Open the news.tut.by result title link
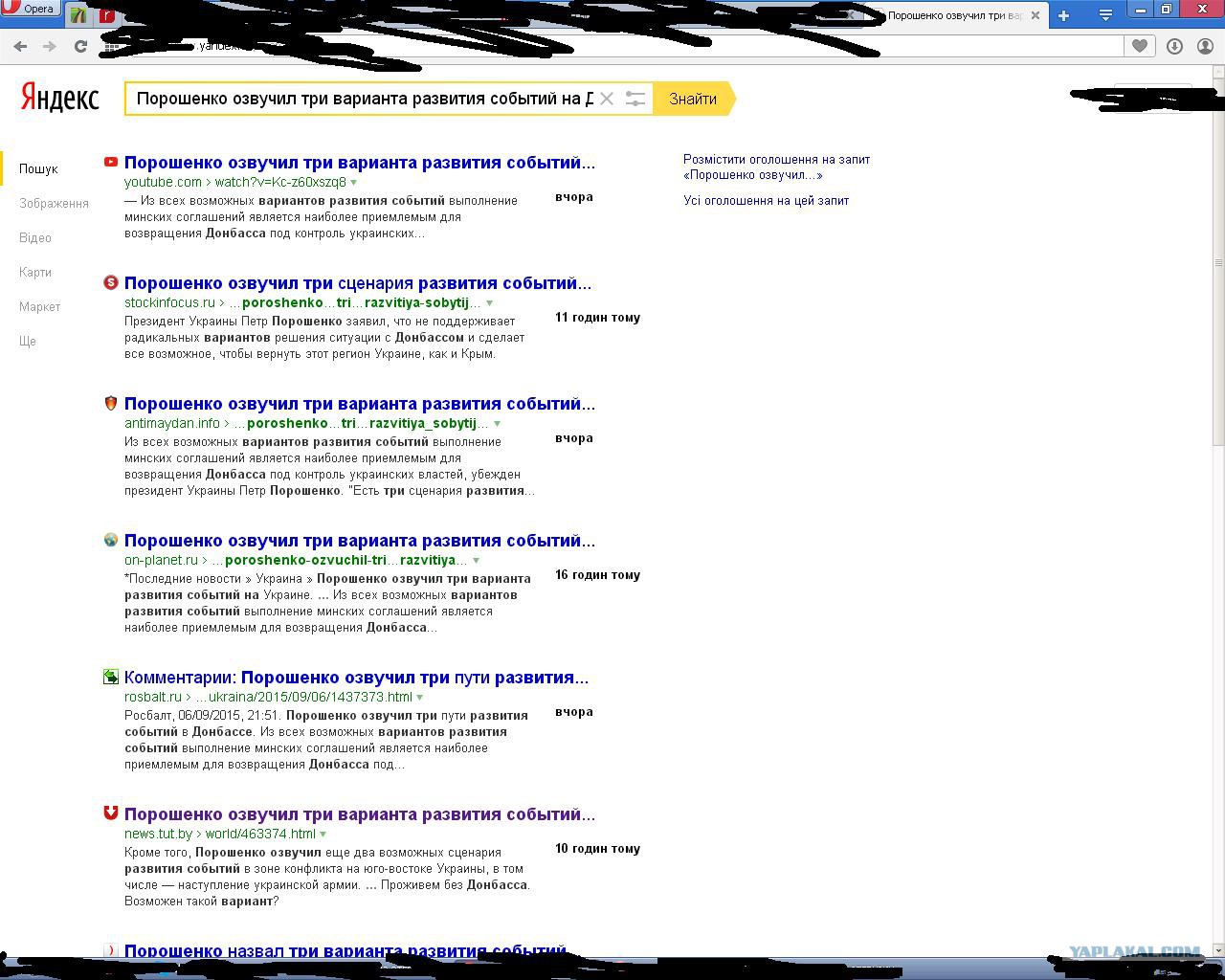The width and height of the screenshot is (1225, 980). (x=360, y=814)
